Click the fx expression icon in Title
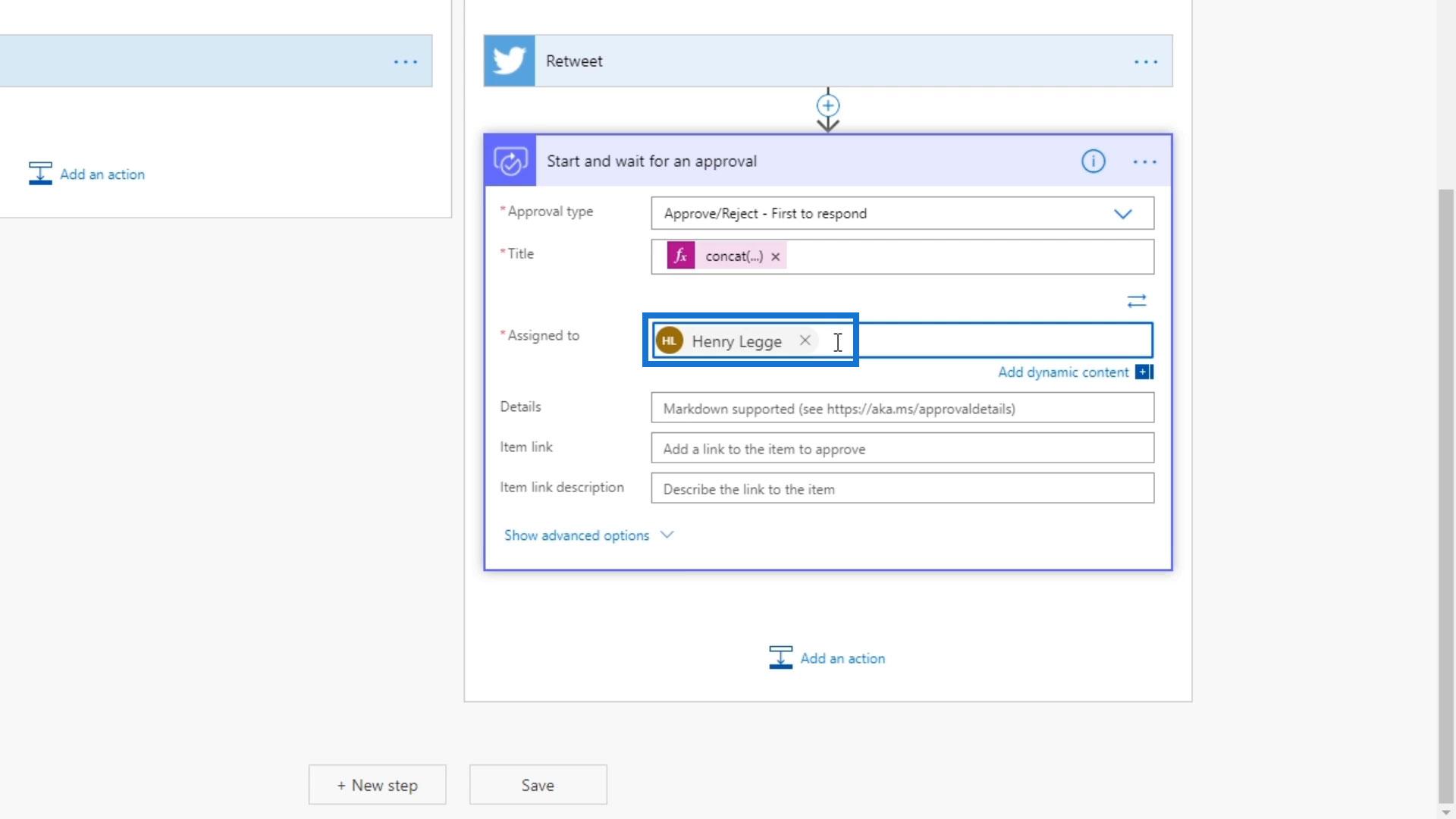This screenshot has height=819, width=1456. pyautogui.click(x=680, y=256)
